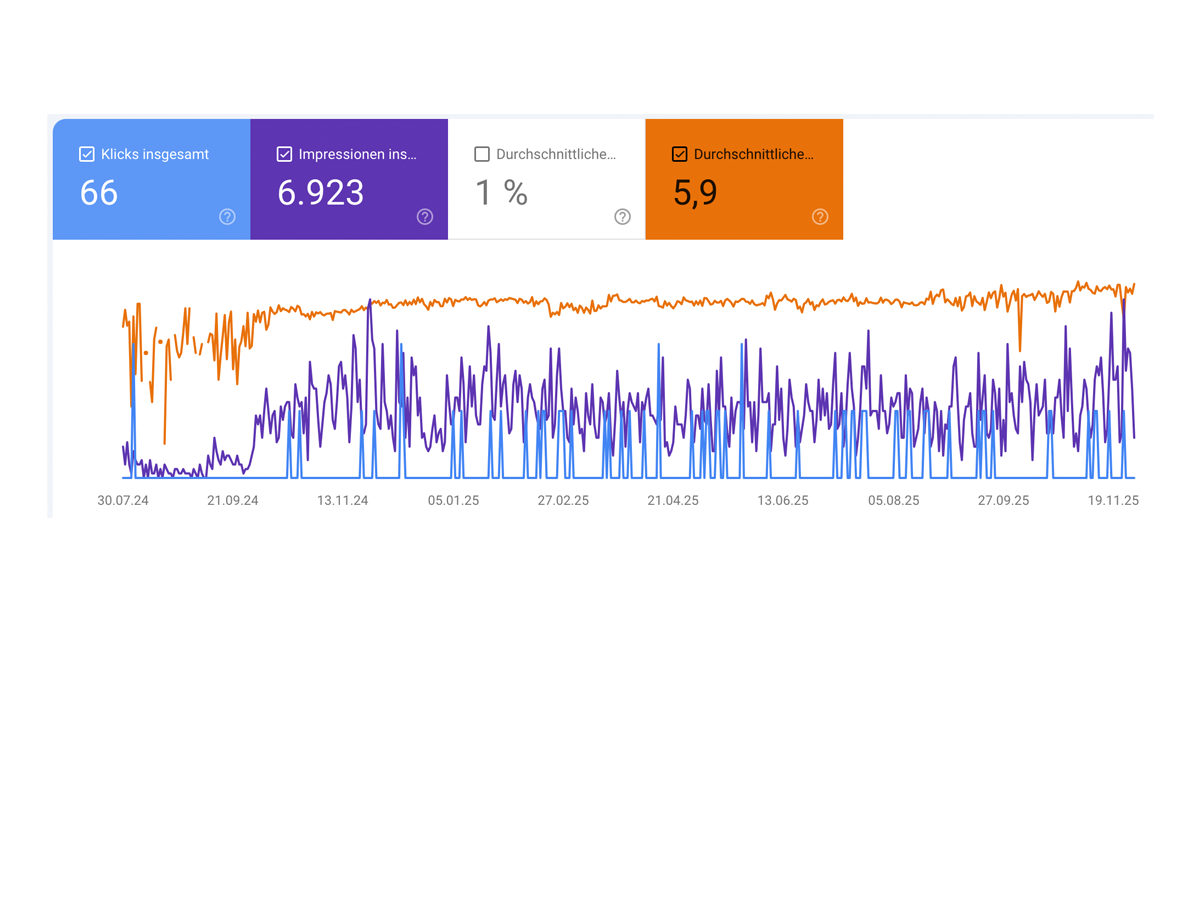
Task: Click the 19.11.25 axis label
Action: (x=1112, y=500)
